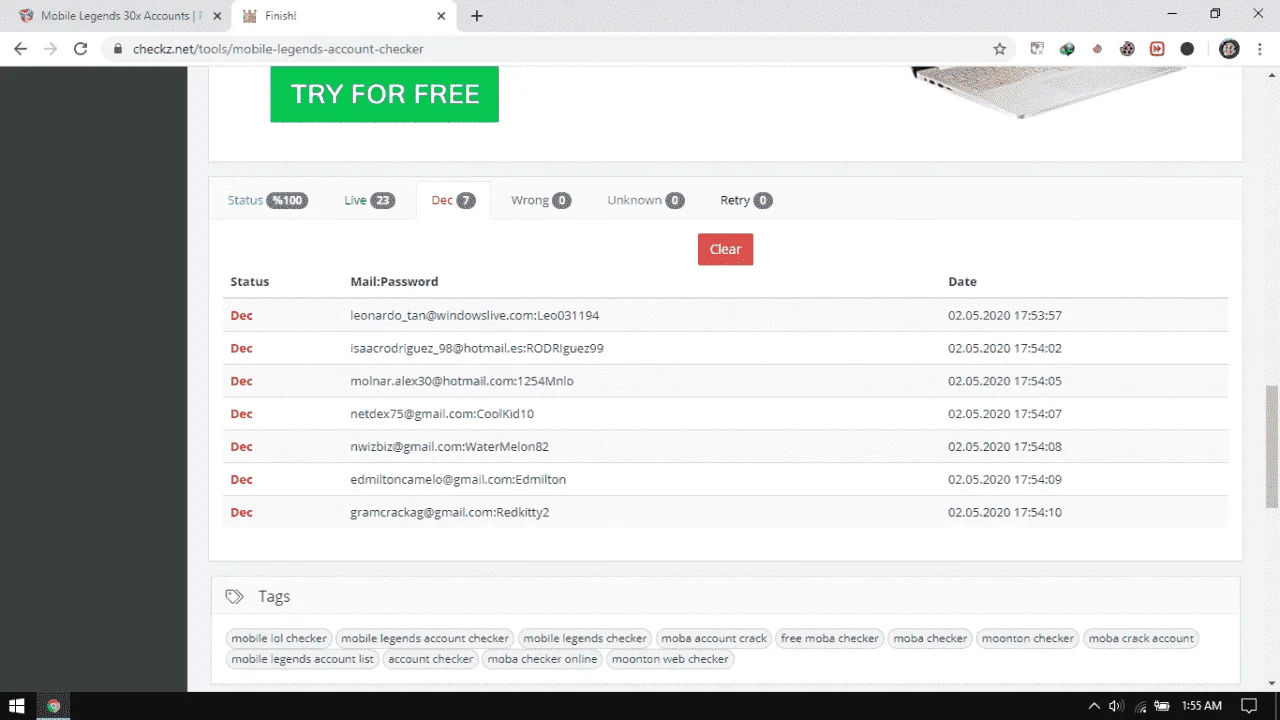This screenshot has width=1280, height=720.
Task: Open the 'moba account crack' tag
Action: [714, 638]
